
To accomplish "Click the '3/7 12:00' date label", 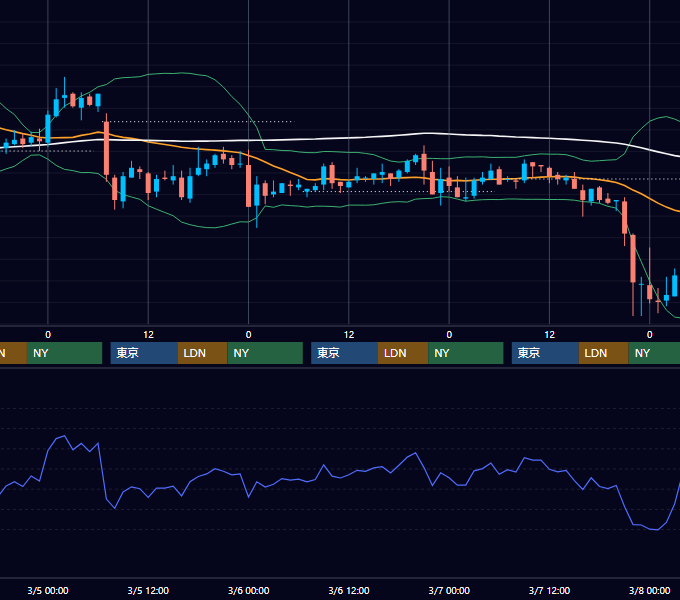I will (x=549, y=590).
